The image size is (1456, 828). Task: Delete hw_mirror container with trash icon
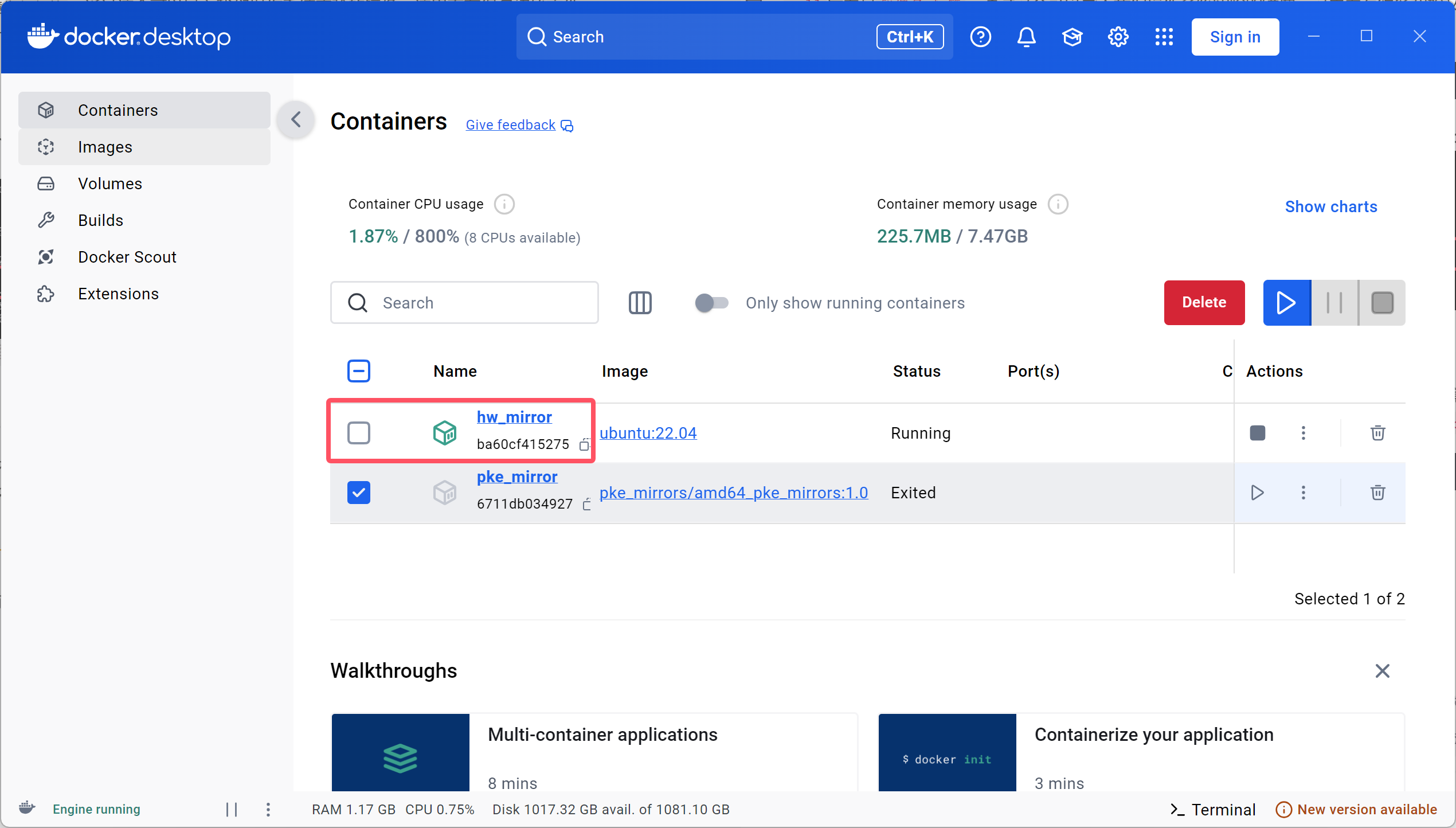(1377, 432)
